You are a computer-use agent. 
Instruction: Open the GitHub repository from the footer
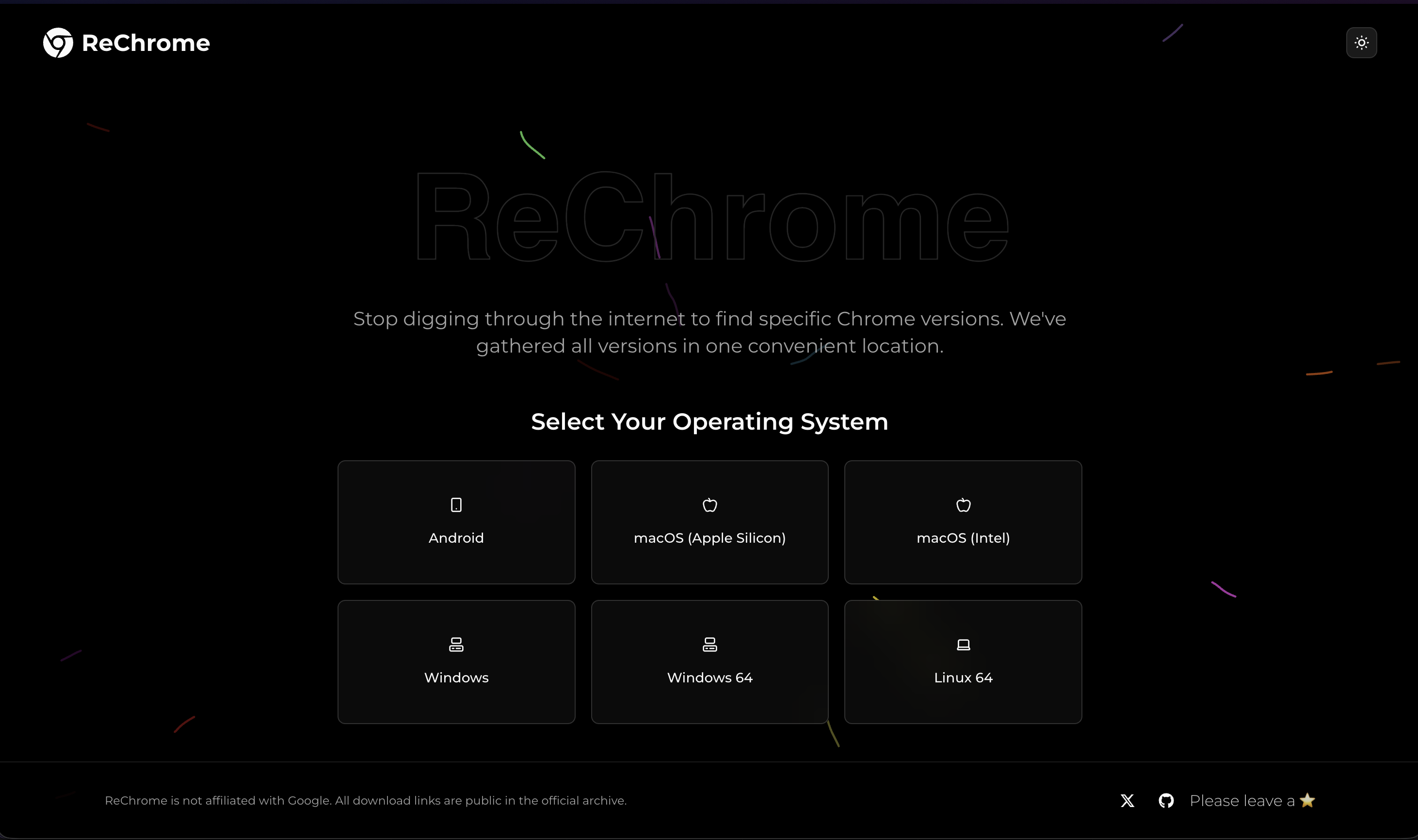(x=1167, y=800)
